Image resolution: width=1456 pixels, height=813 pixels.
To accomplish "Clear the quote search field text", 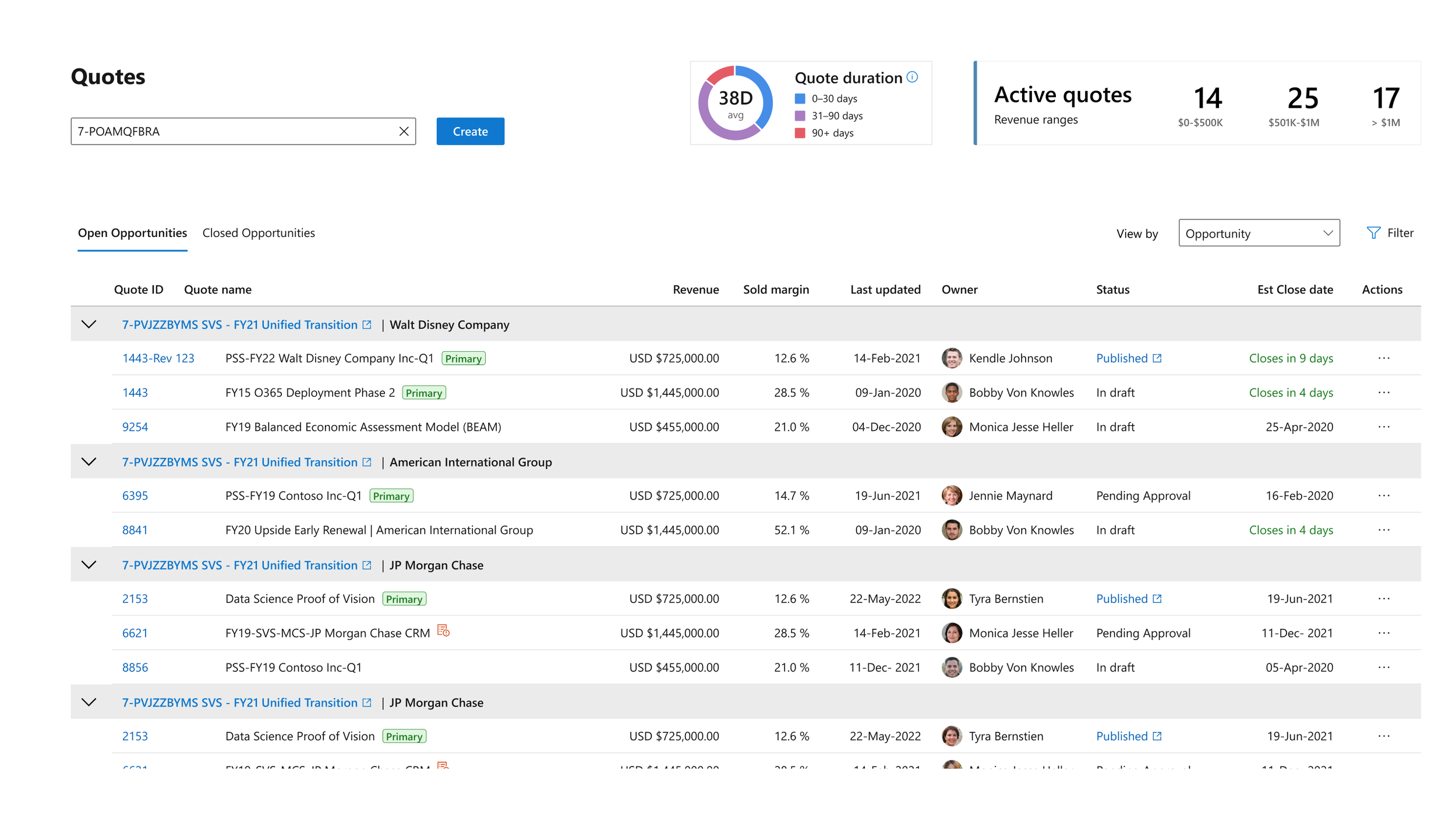I will tap(404, 132).
